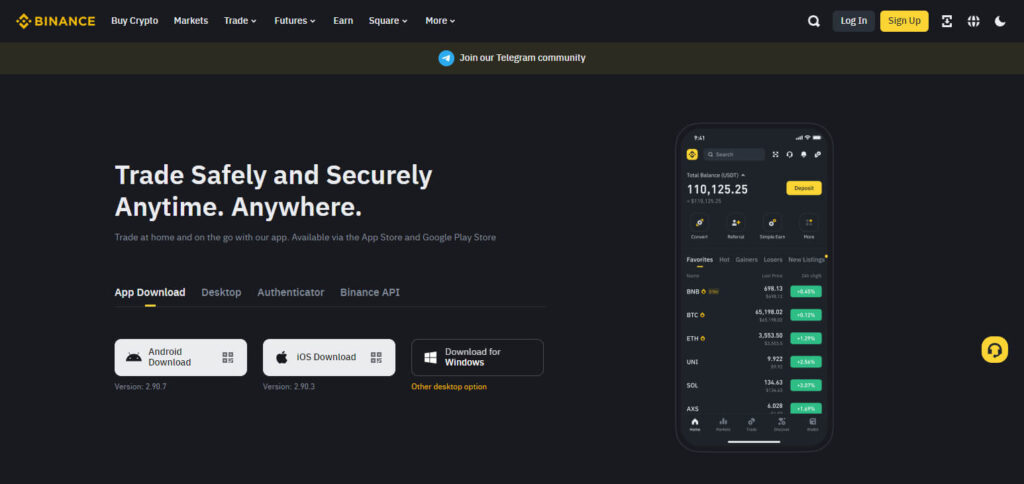Switch to the Authenticator tab
The width and height of the screenshot is (1024, 484).
pos(291,293)
